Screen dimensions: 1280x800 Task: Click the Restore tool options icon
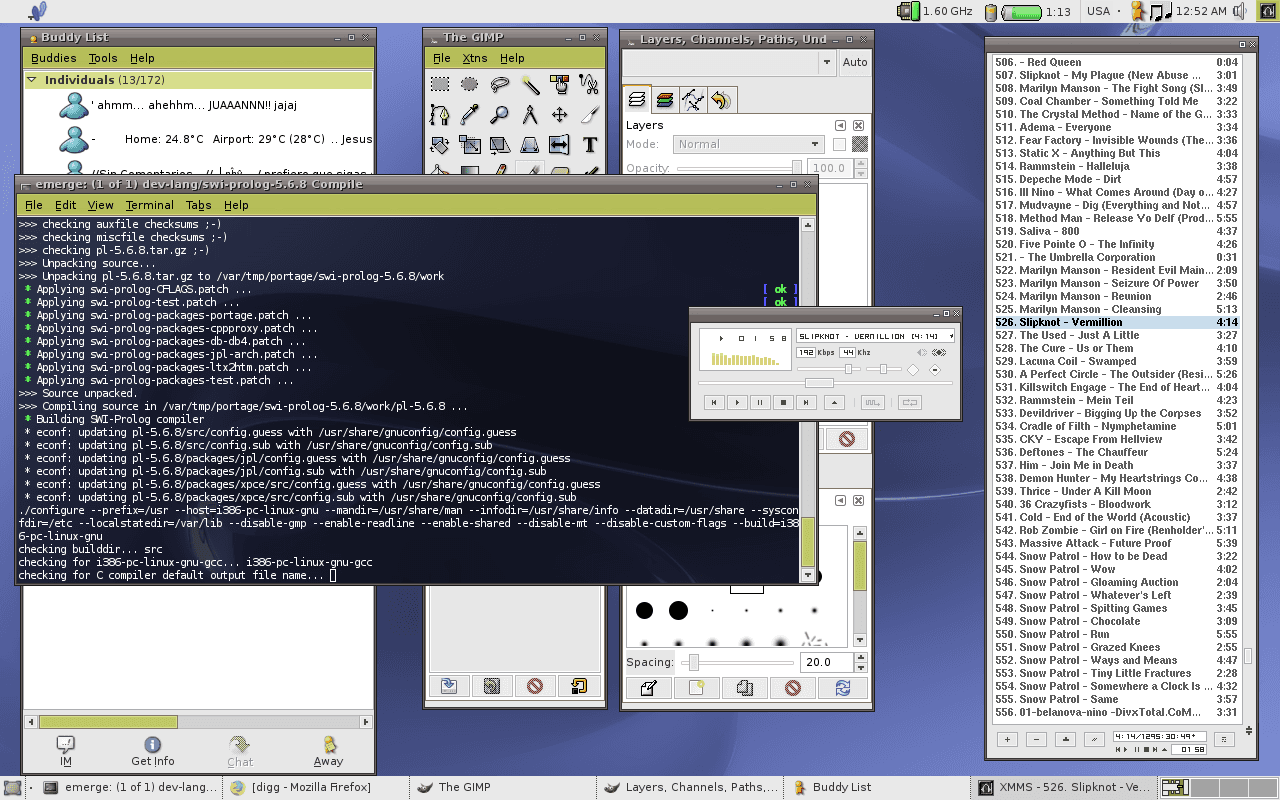[492, 686]
